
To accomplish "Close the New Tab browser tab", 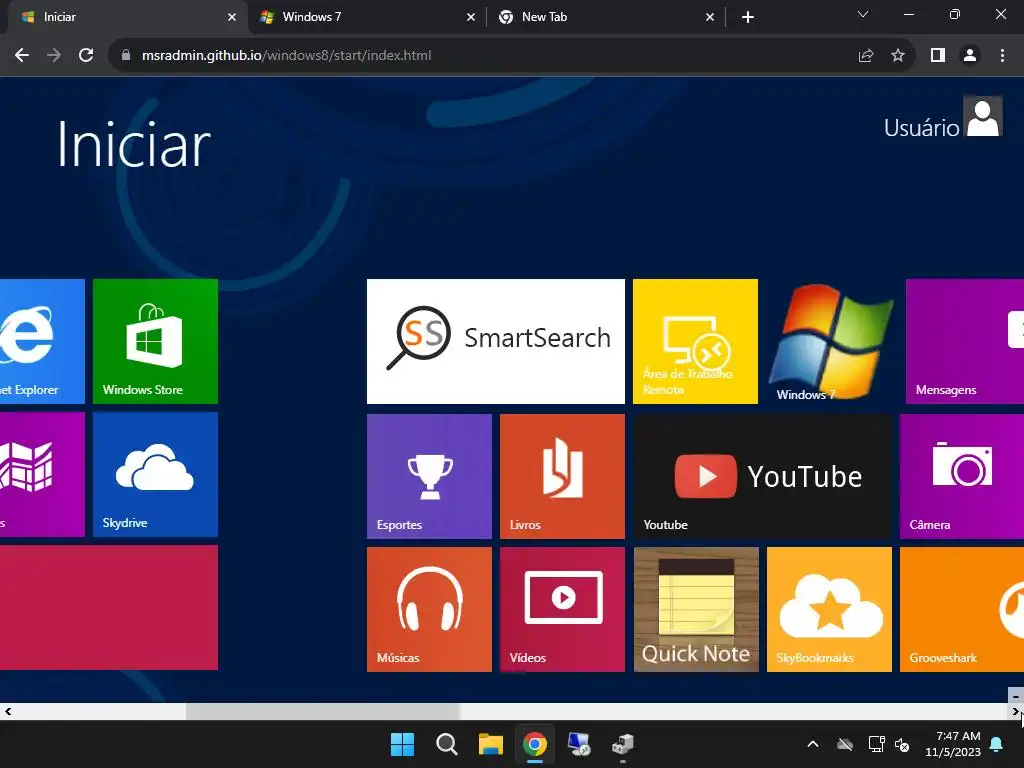I will click(x=710, y=17).
